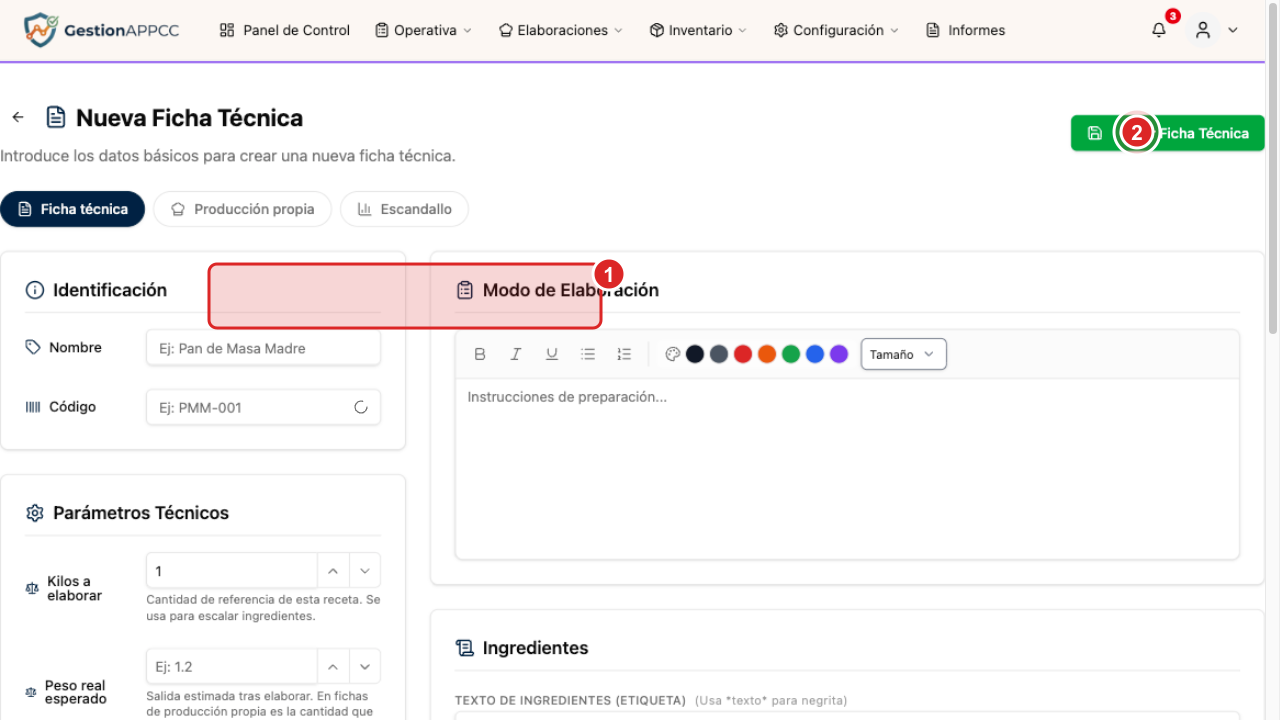Pick the orange text color
The image size is (1280, 720).
pyautogui.click(x=767, y=354)
